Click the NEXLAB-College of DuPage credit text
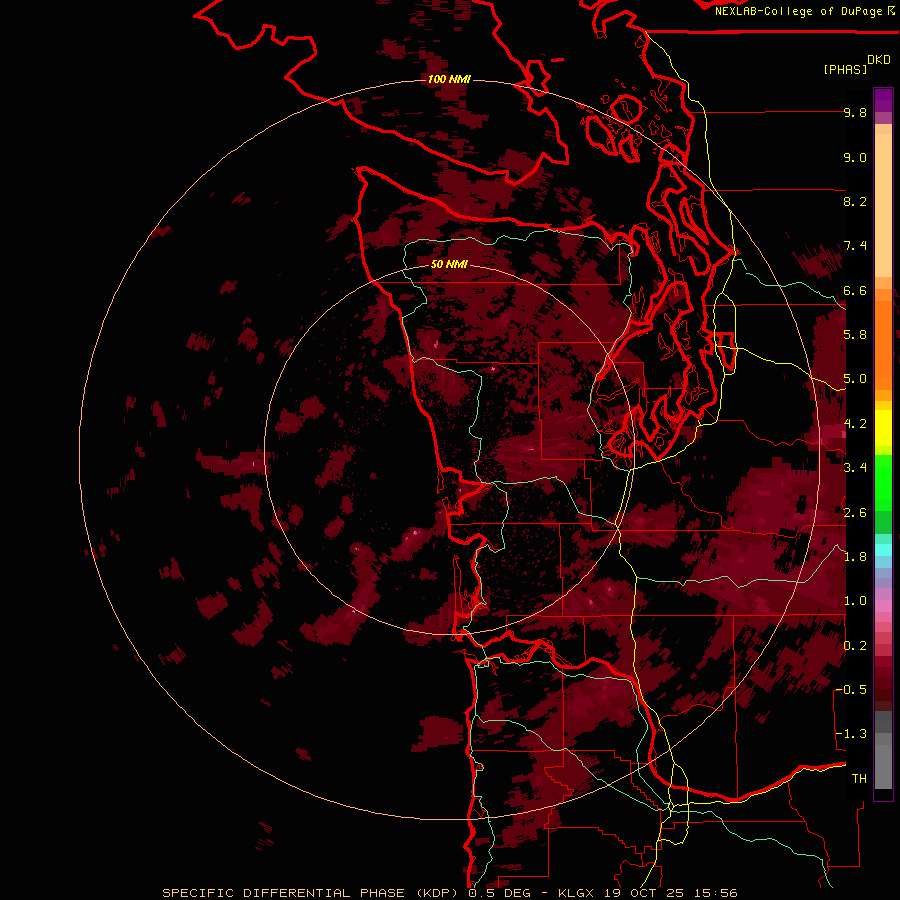The image size is (900, 900). [x=800, y=11]
